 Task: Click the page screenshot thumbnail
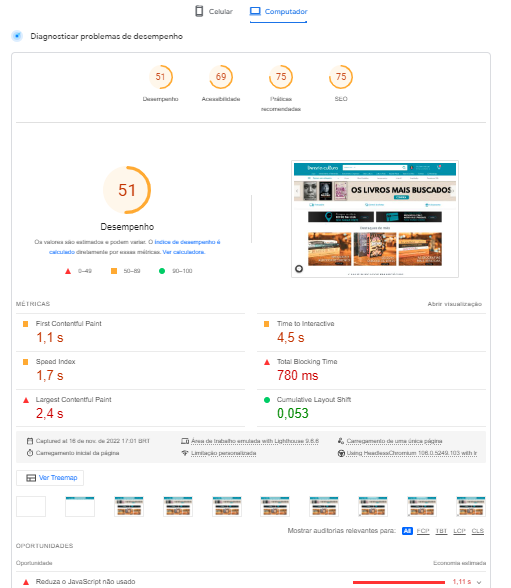pyautogui.click(x=375, y=219)
